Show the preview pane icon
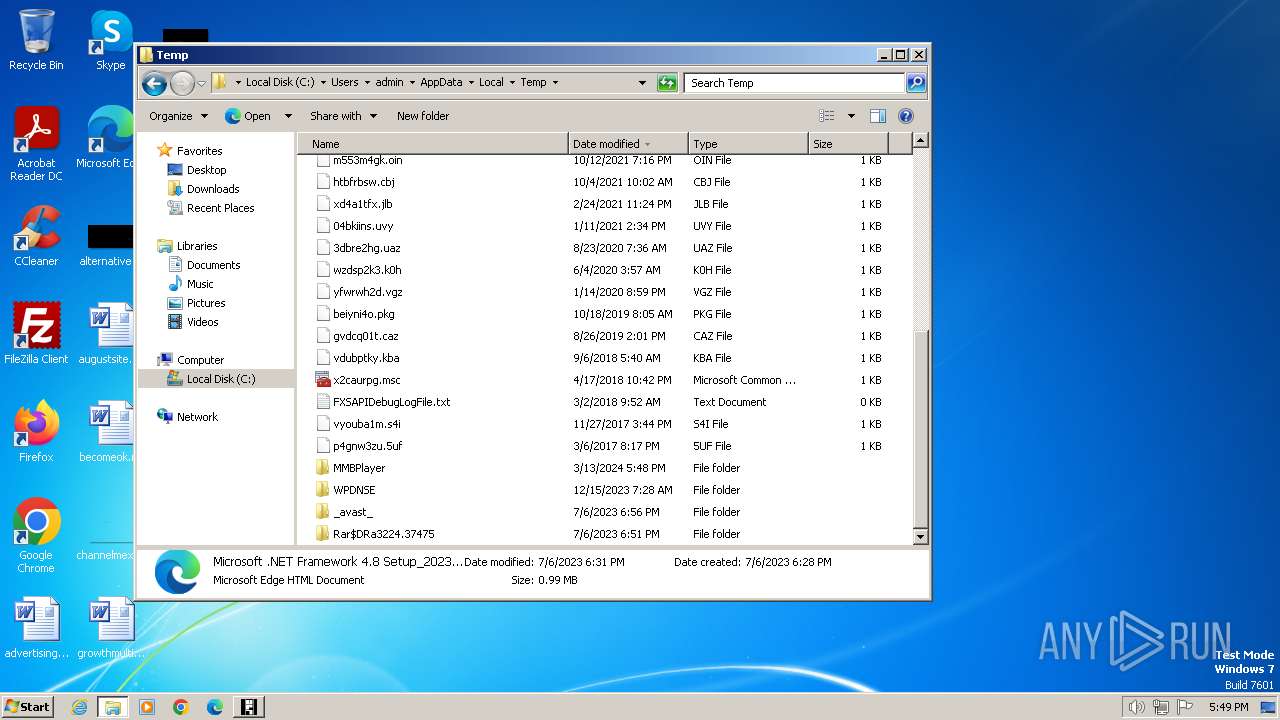1280x720 pixels. coord(877,116)
